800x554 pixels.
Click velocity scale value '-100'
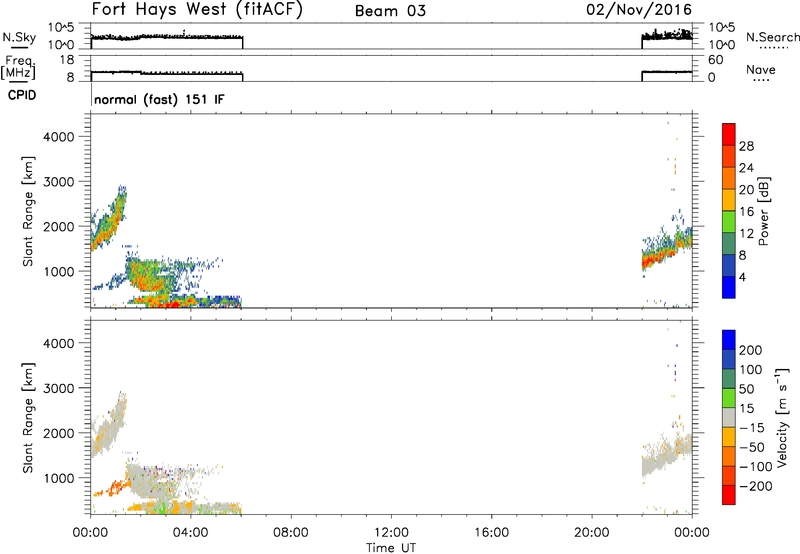point(755,467)
